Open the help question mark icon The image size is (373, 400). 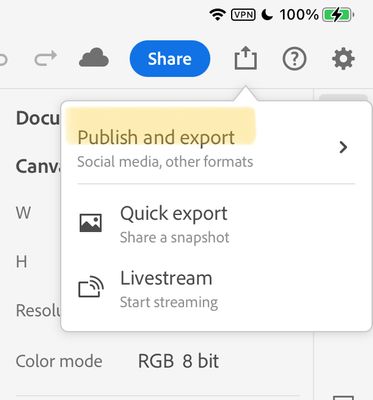pos(294,59)
